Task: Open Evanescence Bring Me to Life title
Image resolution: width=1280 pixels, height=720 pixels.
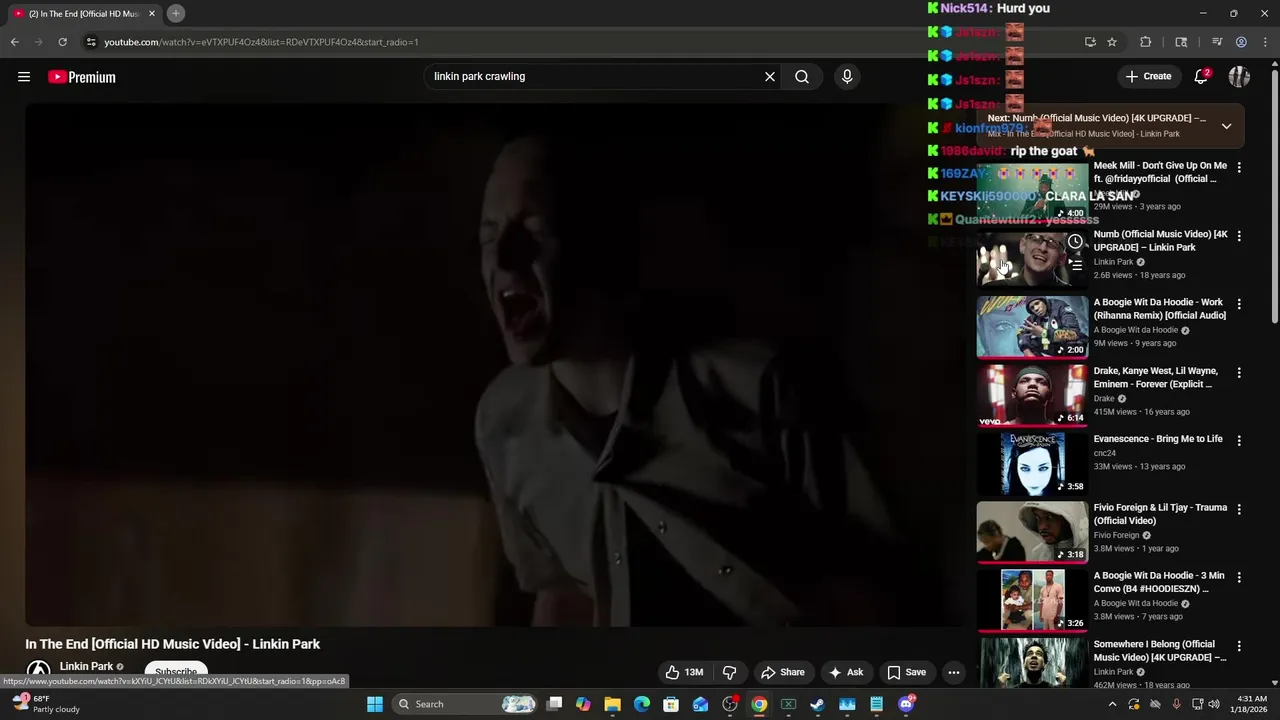Action: [1158, 439]
